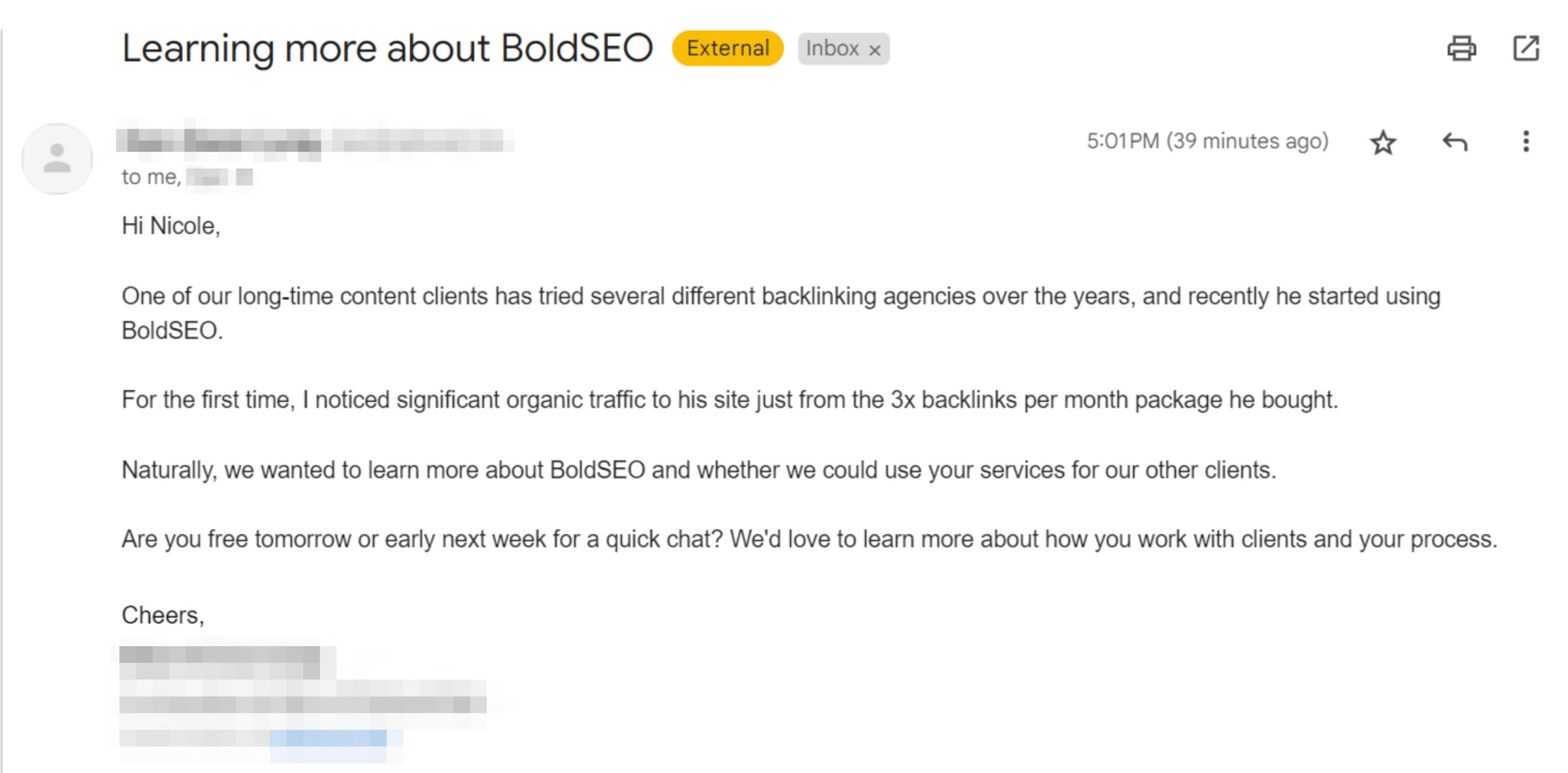Click the paragraph starting "Naturally, we wanted"
The image size is (1568, 773).
click(x=698, y=470)
